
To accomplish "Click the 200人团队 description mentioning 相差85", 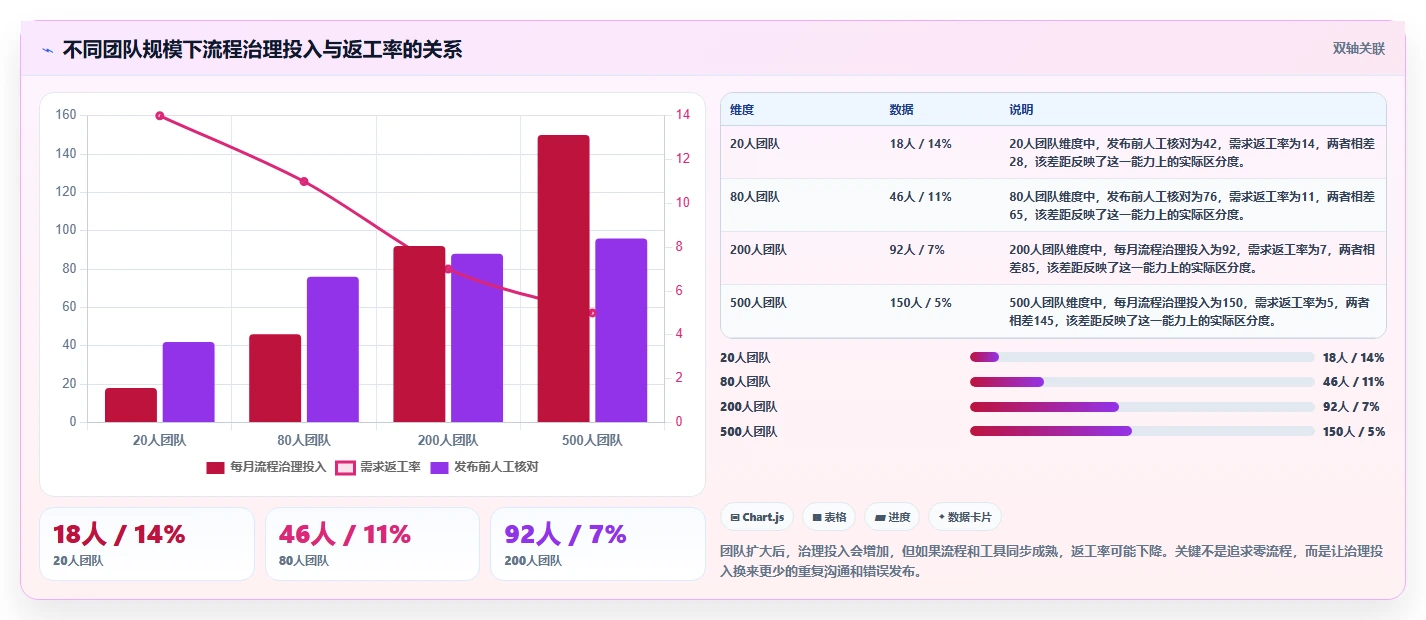I will tap(1192, 258).
